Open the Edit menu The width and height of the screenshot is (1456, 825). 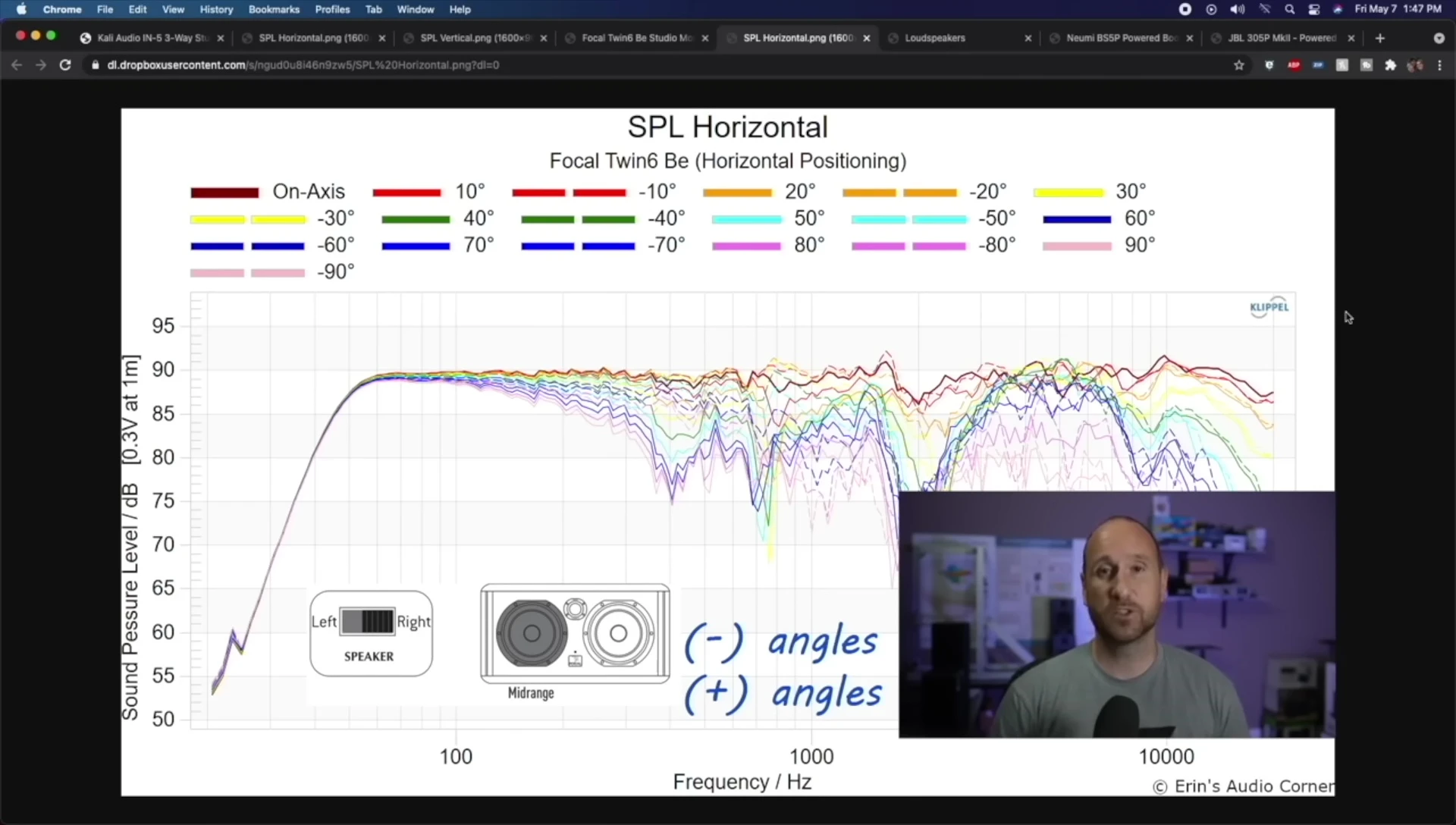click(x=137, y=9)
